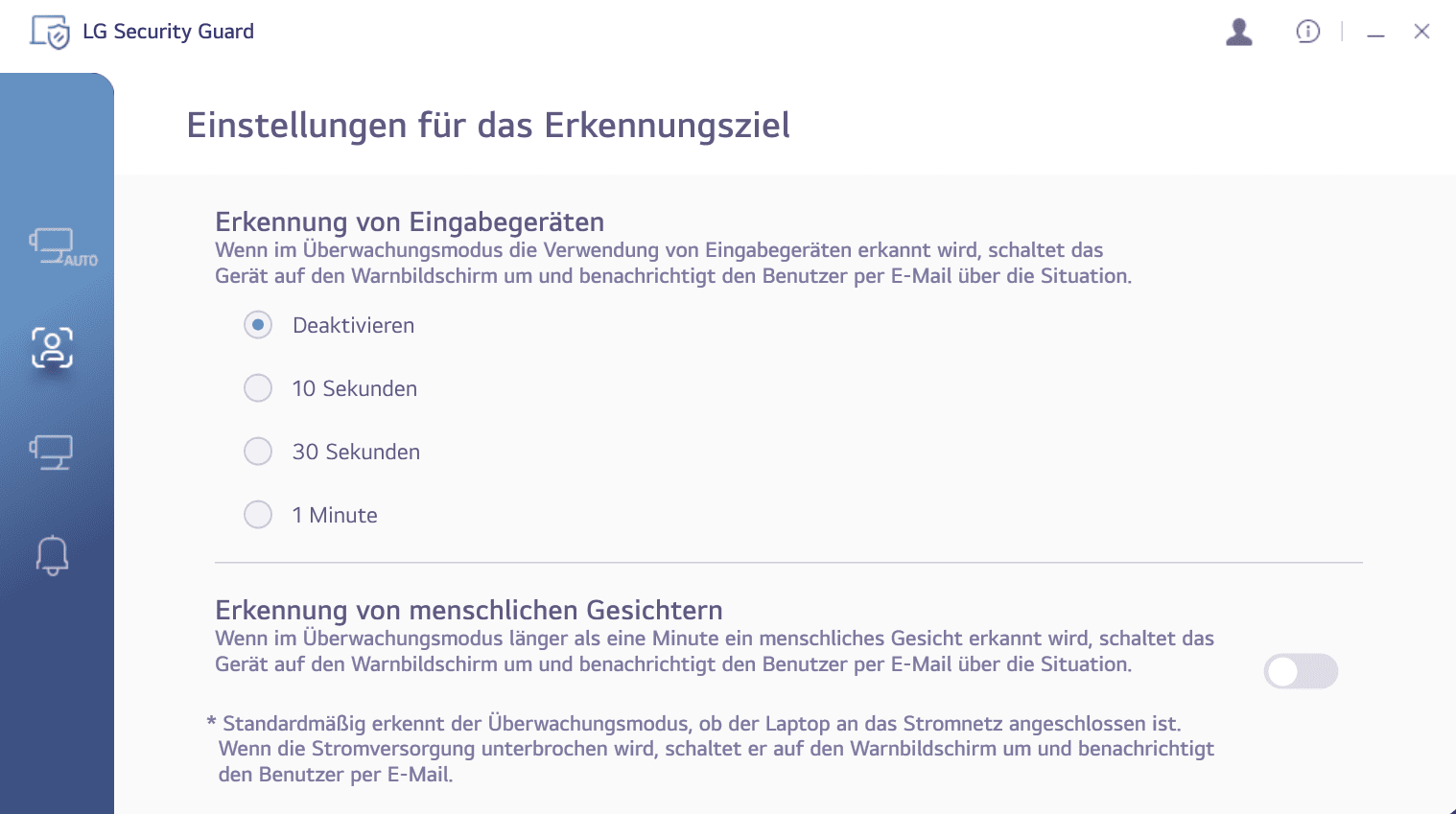Minimize the LG Security Guard window
1456x814 pixels.
point(1375,33)
